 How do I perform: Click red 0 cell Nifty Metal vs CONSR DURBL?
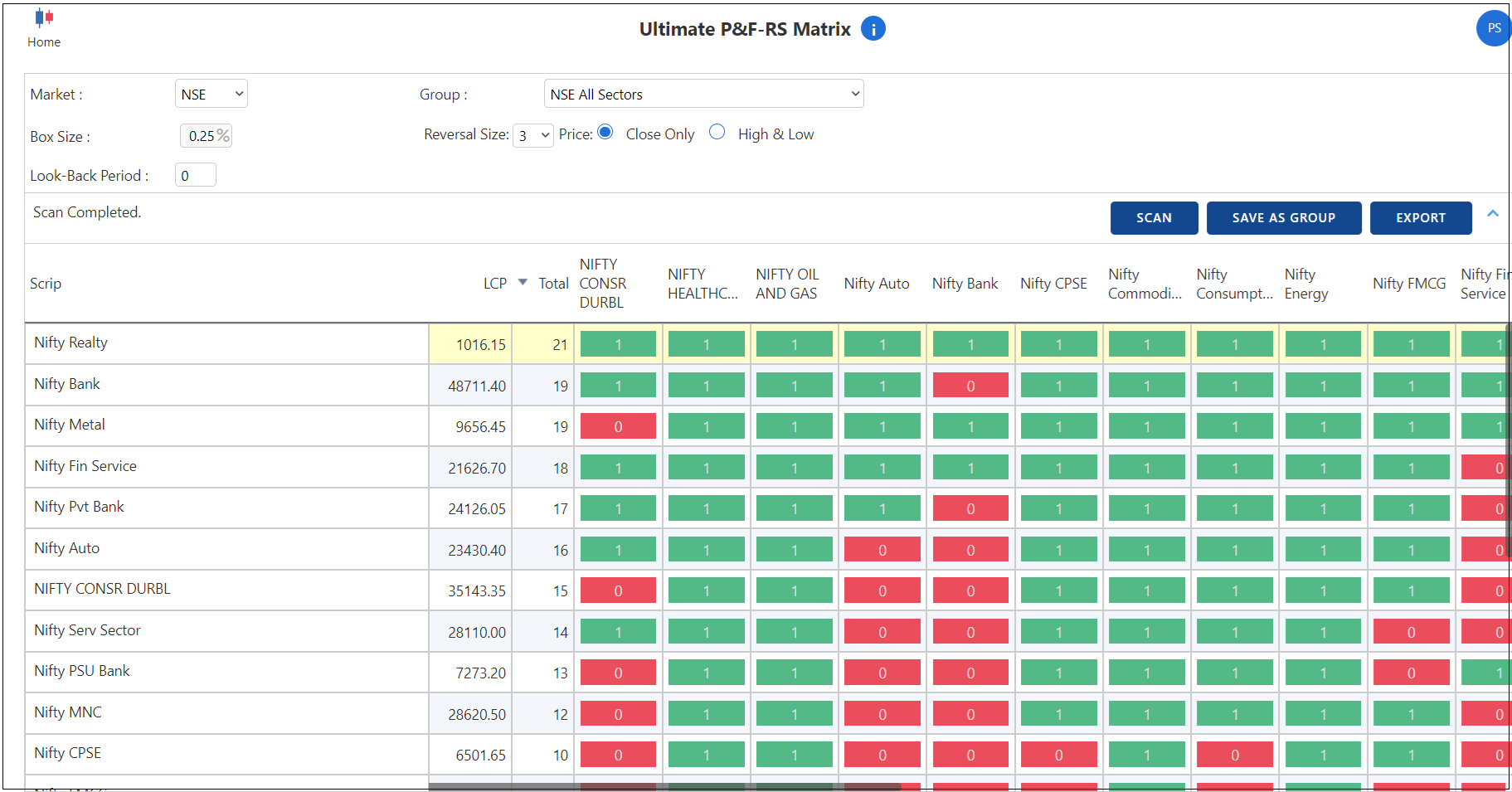click(618, 426)
